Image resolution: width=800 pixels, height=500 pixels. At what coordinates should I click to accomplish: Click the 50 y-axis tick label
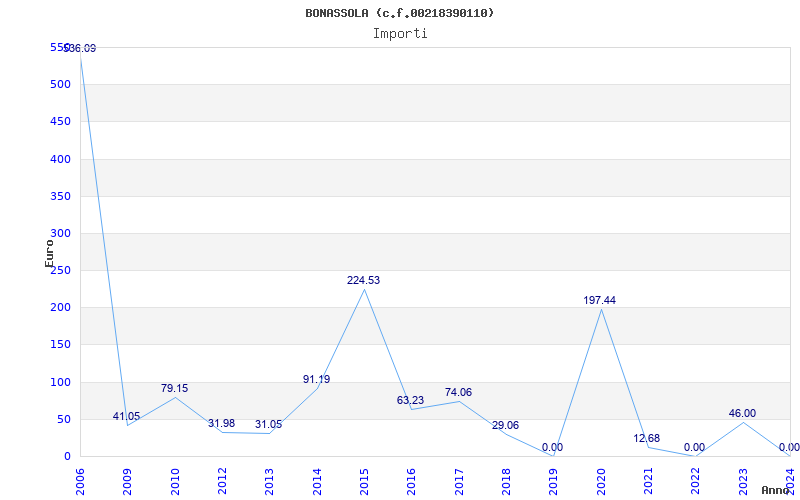tap(63, 419)
